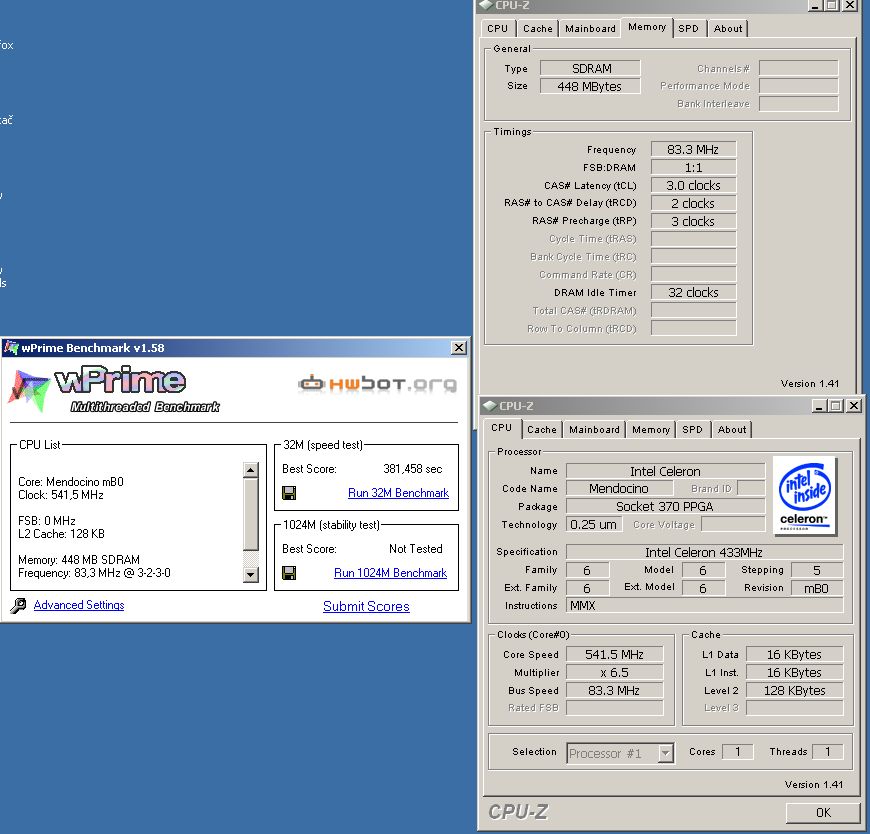Click the memory Type field SDRAM

(590, 68)
